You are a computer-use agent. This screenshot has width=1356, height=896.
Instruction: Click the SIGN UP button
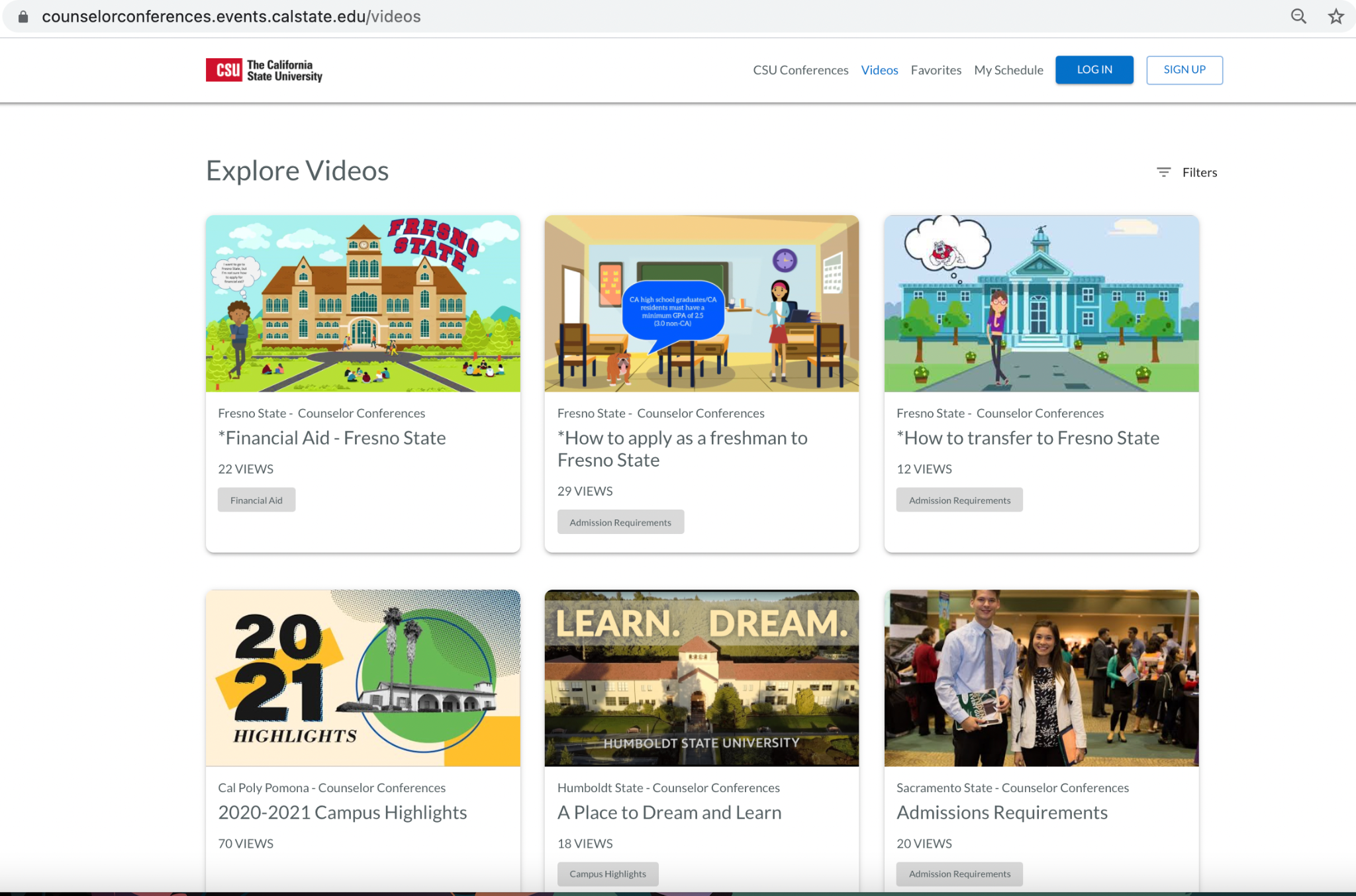click(x=1184, y=70)
